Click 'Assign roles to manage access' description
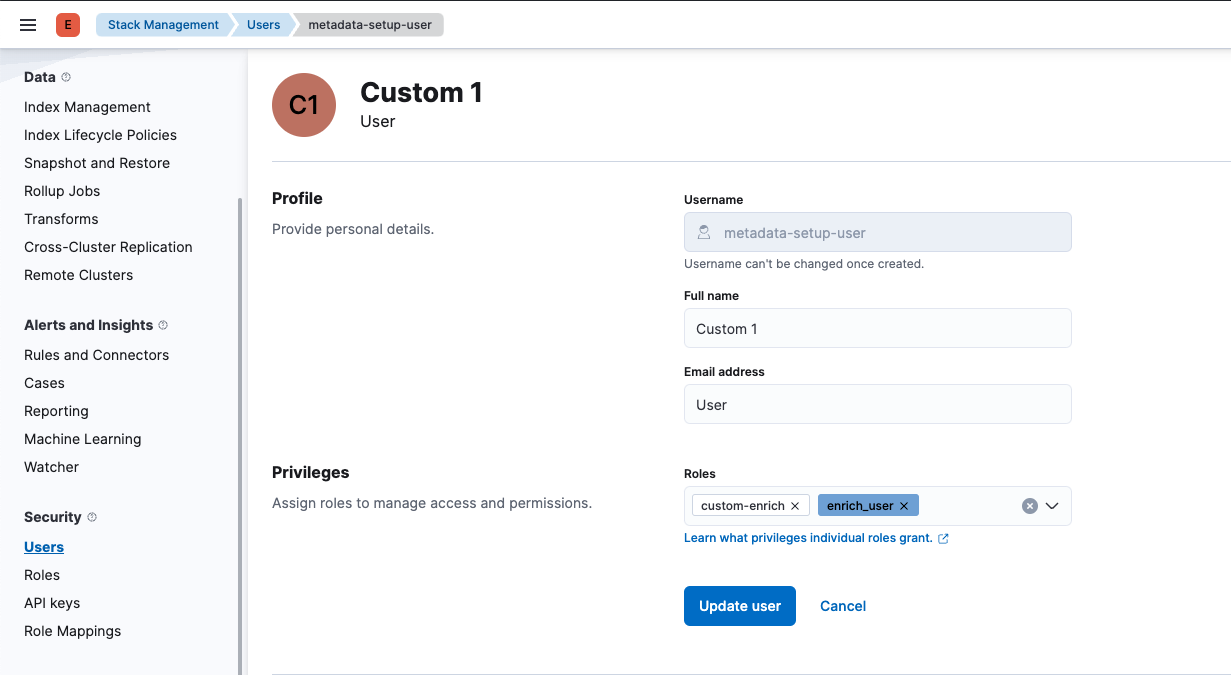The height and width of the screenshot is (675, 1231). pyautogui.click(x=432, y=503)
